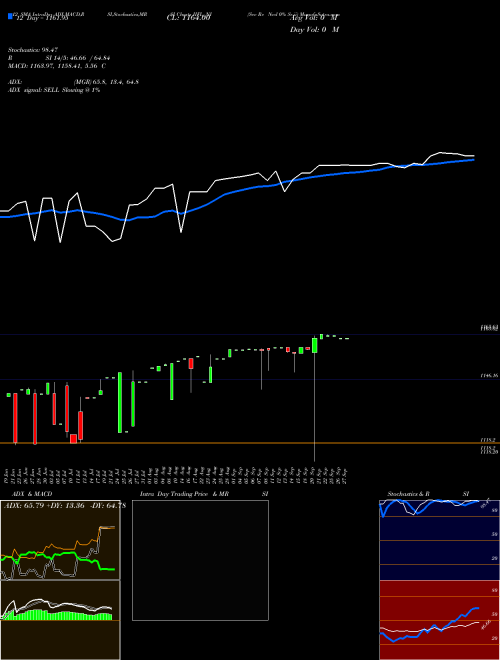Click the 'ADX signal: SELL' text
Image resolution: width=500 pixels, height=660 pixels.
tap(35, 90)
